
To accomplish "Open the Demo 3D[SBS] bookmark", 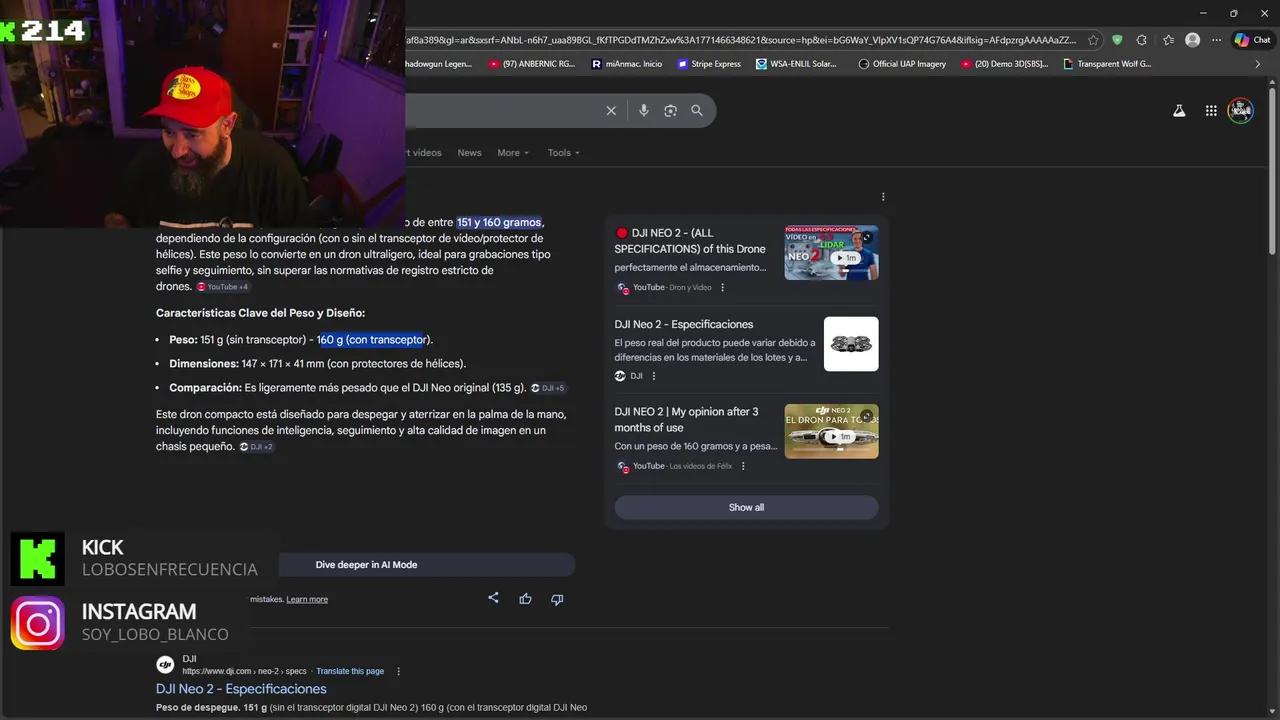I will pos(1004,64).
